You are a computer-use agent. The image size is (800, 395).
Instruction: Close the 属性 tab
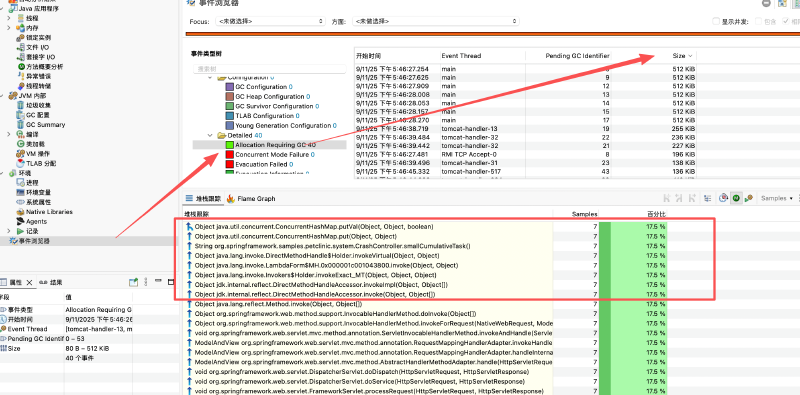[x=29, y=282]
